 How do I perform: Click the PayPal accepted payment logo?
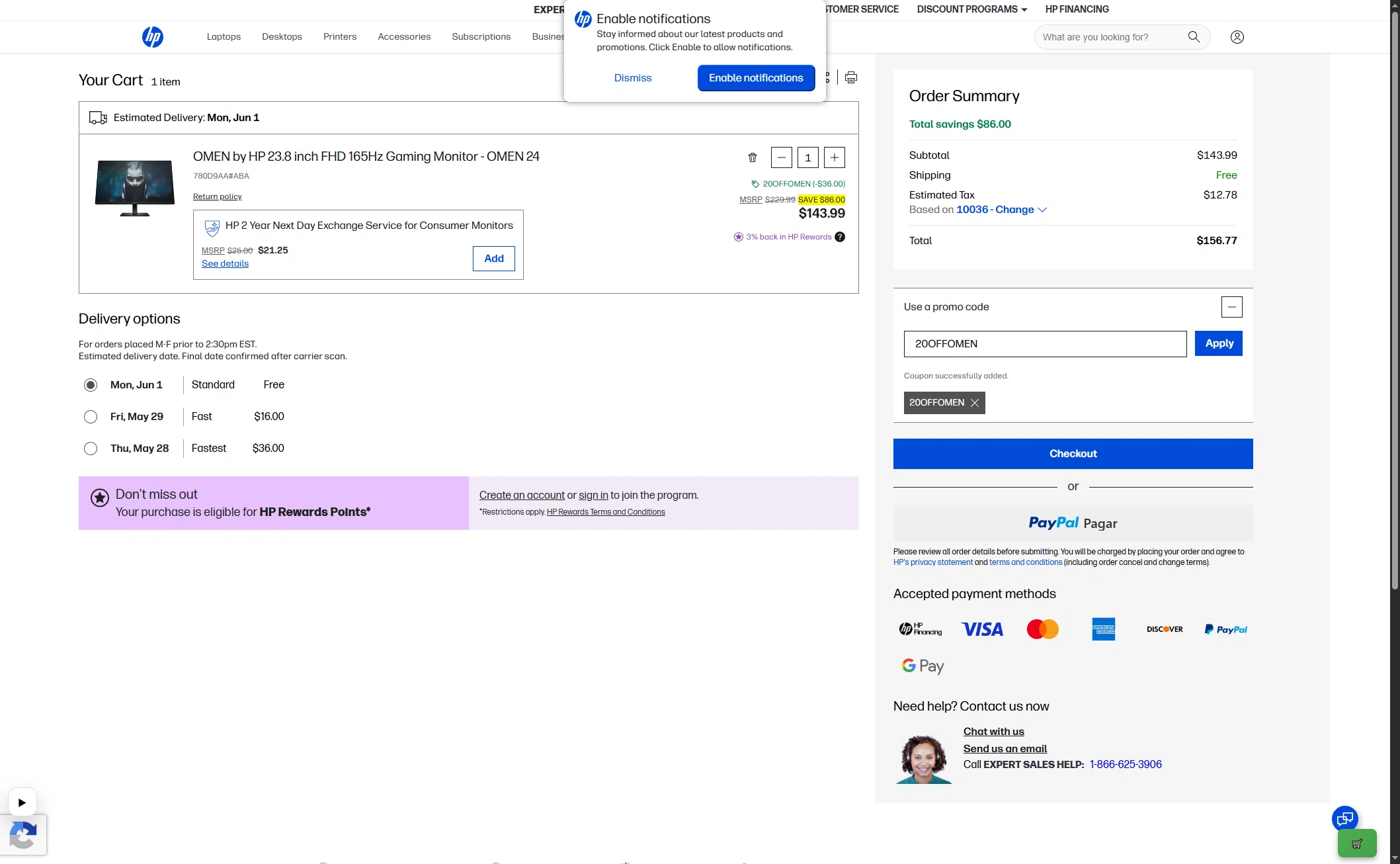pos(1225,629)
